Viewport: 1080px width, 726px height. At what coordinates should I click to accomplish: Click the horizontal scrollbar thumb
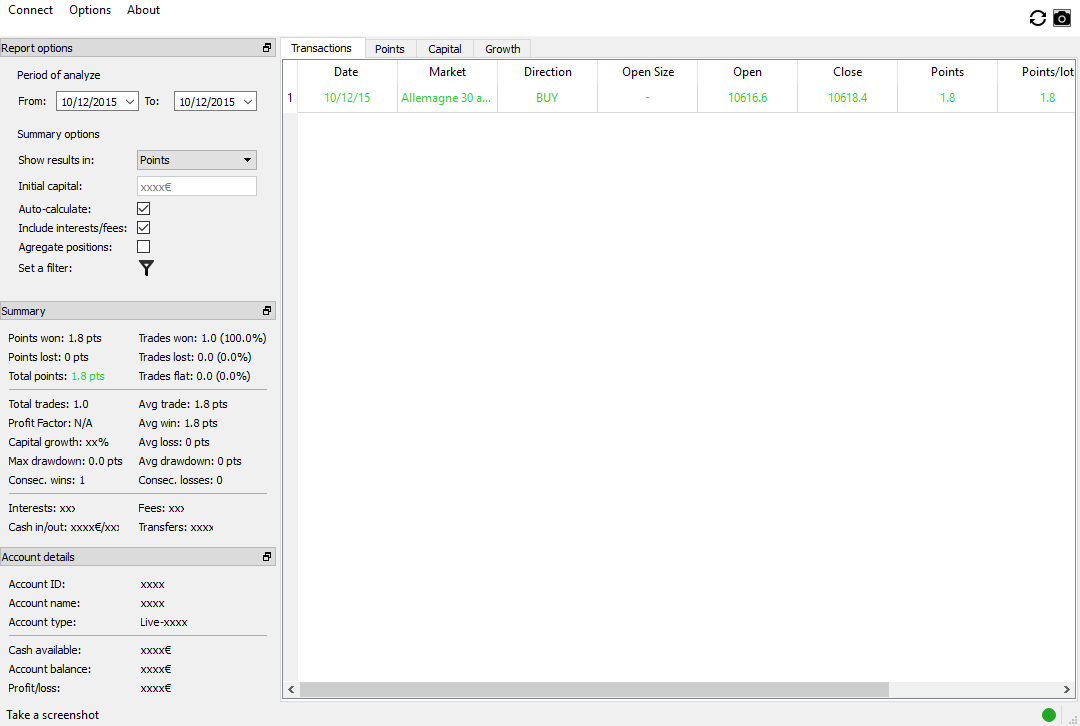click(x=594, y=689)
